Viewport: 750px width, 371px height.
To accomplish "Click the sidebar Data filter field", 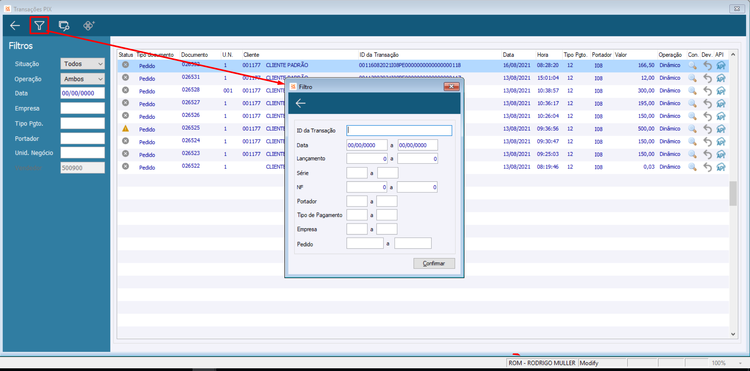I will [82, 94].
